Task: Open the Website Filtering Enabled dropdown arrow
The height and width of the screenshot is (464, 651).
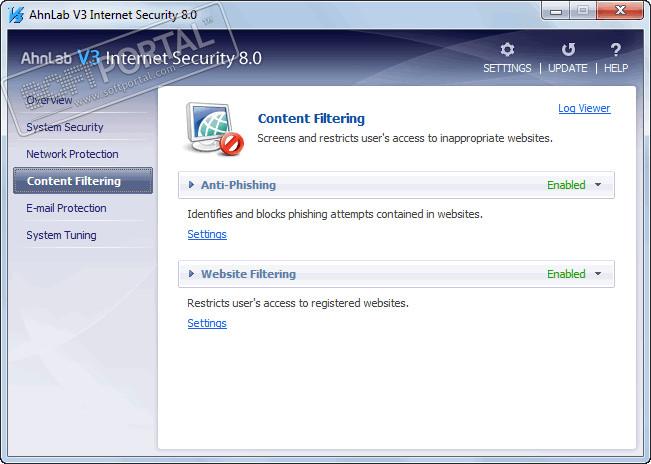Action: pos(598,274)
